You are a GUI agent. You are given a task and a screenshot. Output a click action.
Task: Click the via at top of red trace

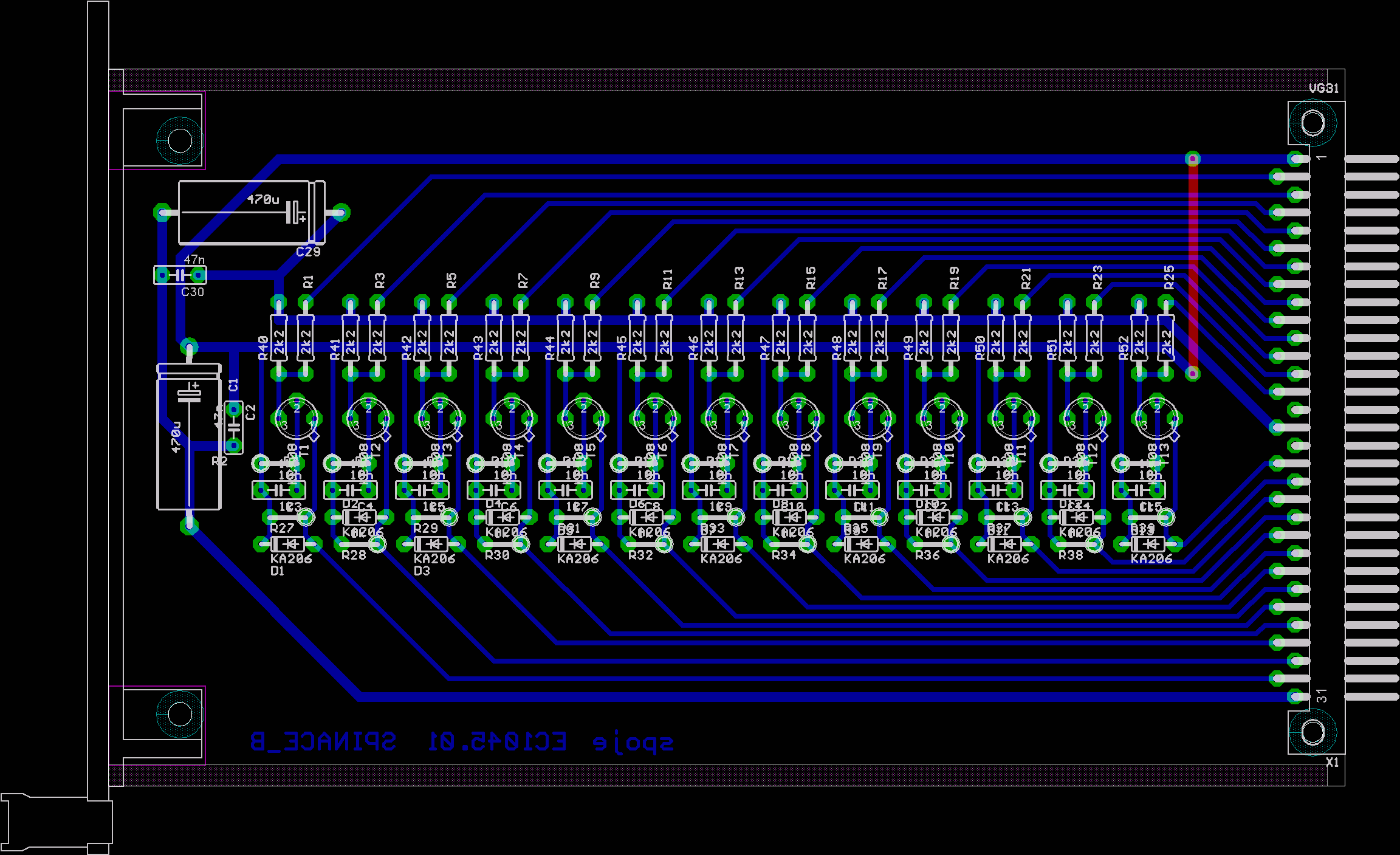point(1193,159)
